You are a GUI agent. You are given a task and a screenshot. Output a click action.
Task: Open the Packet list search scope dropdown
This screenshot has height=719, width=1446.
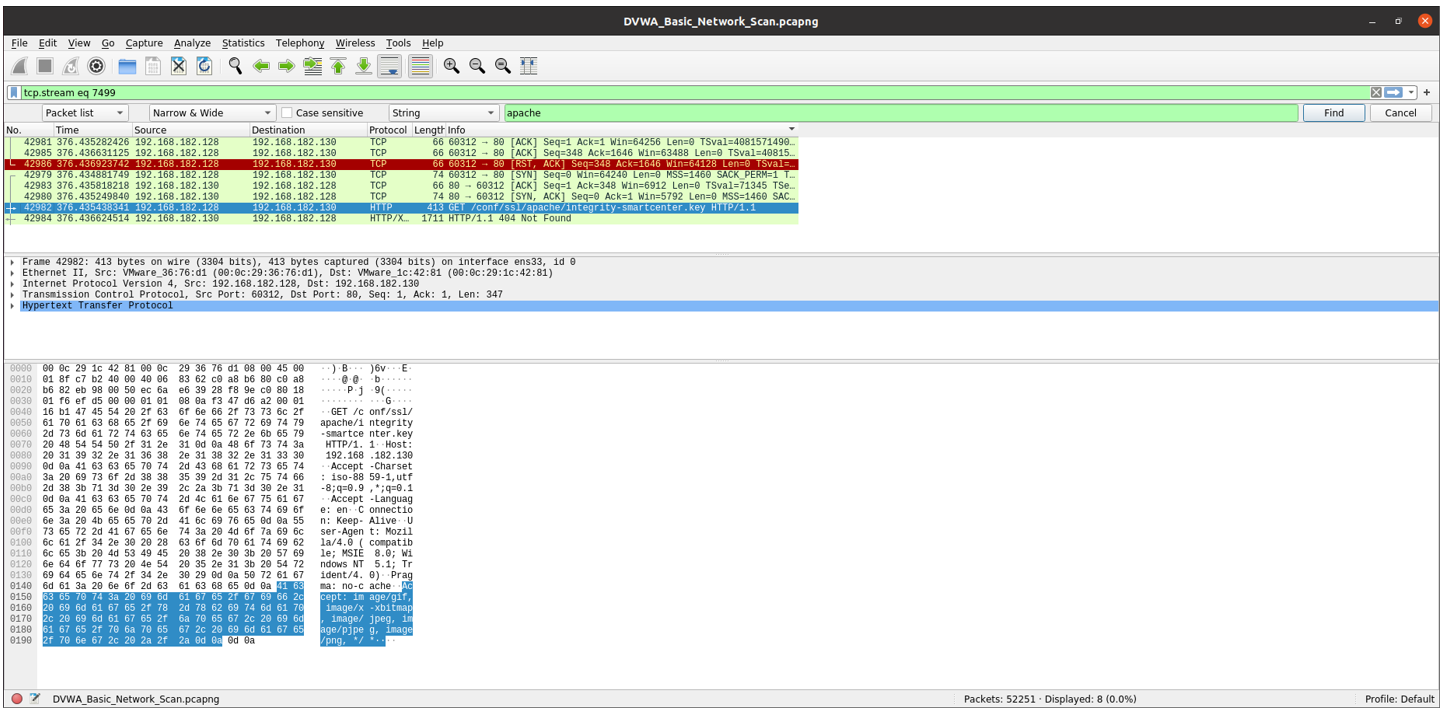click(85, 113)
